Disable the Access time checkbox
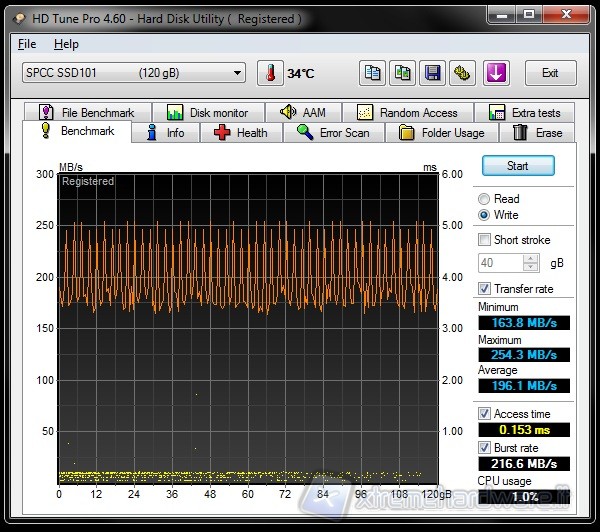This screenshot has height=532, width=600. coord(485,414)
